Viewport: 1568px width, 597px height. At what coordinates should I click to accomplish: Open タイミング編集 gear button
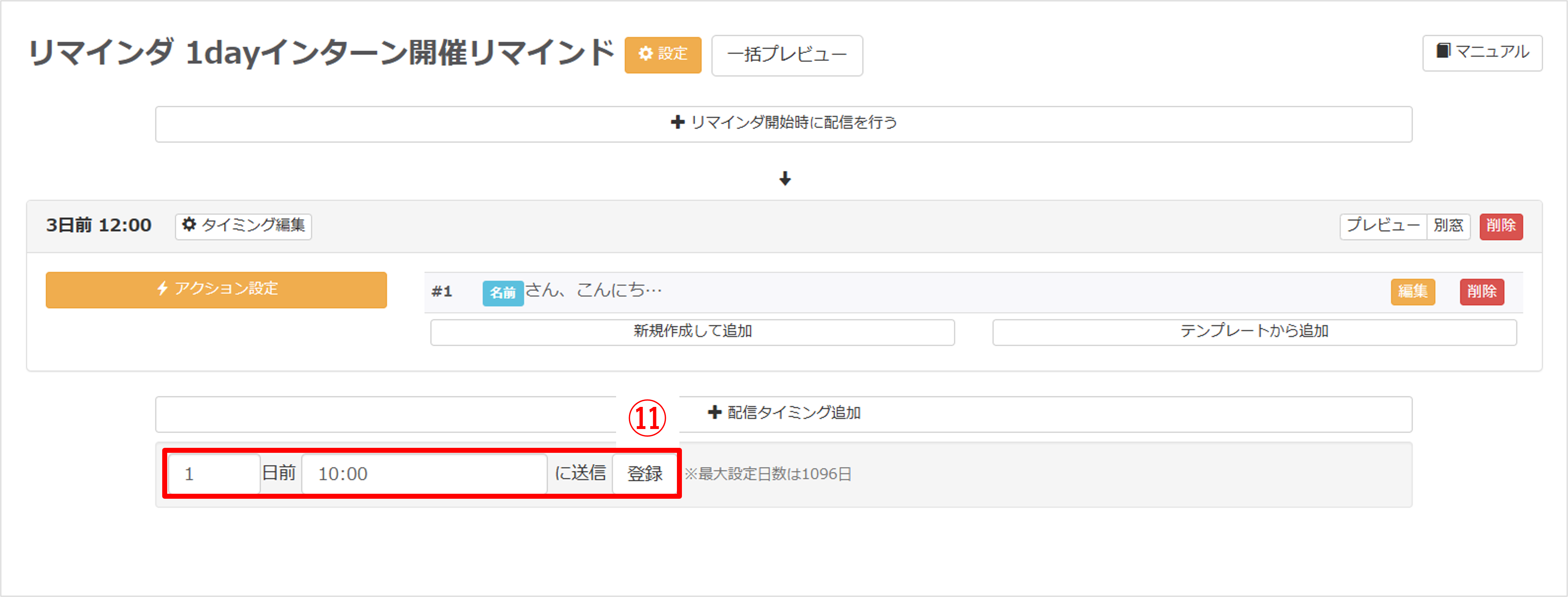click(x=243, y=226)
